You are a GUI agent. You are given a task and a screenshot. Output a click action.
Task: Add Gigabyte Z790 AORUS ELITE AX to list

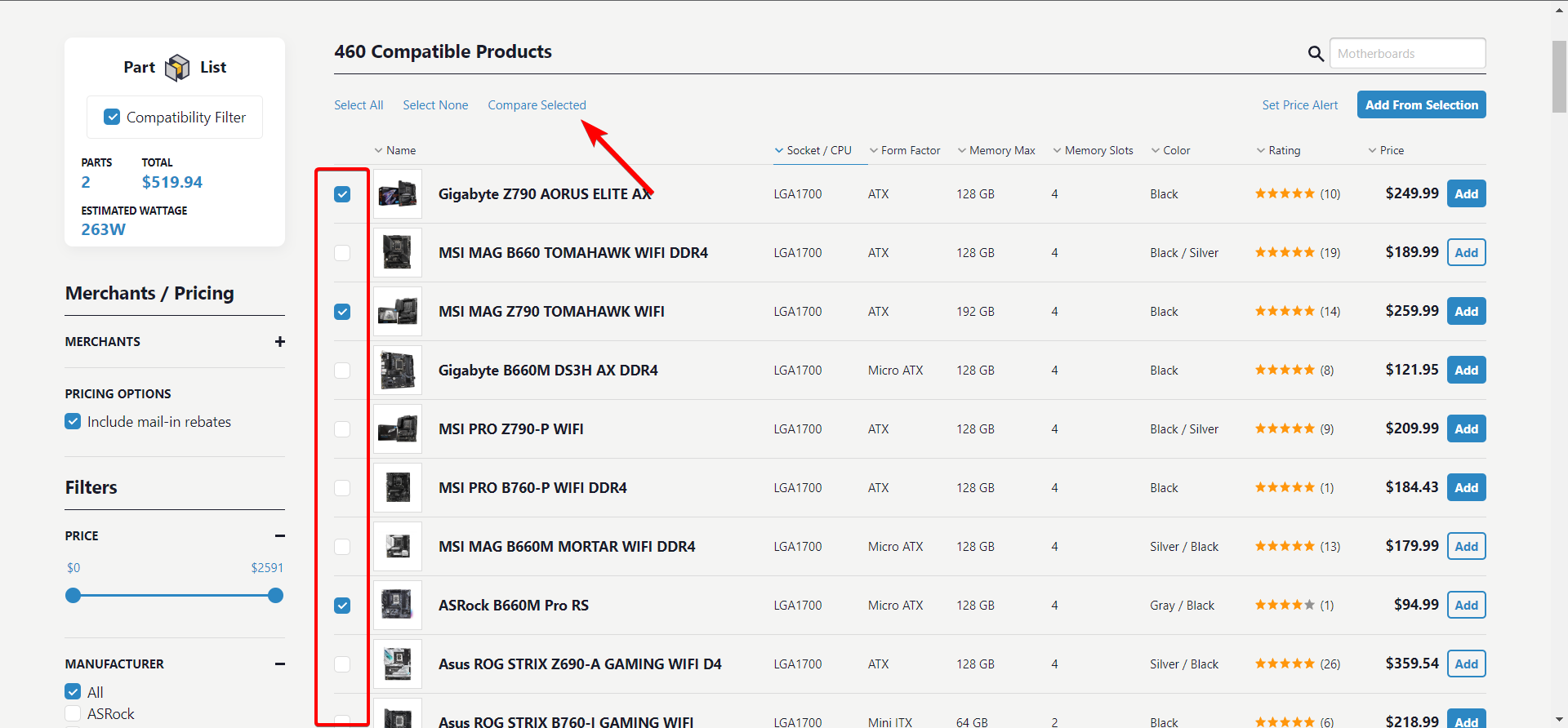point(1467,194)
